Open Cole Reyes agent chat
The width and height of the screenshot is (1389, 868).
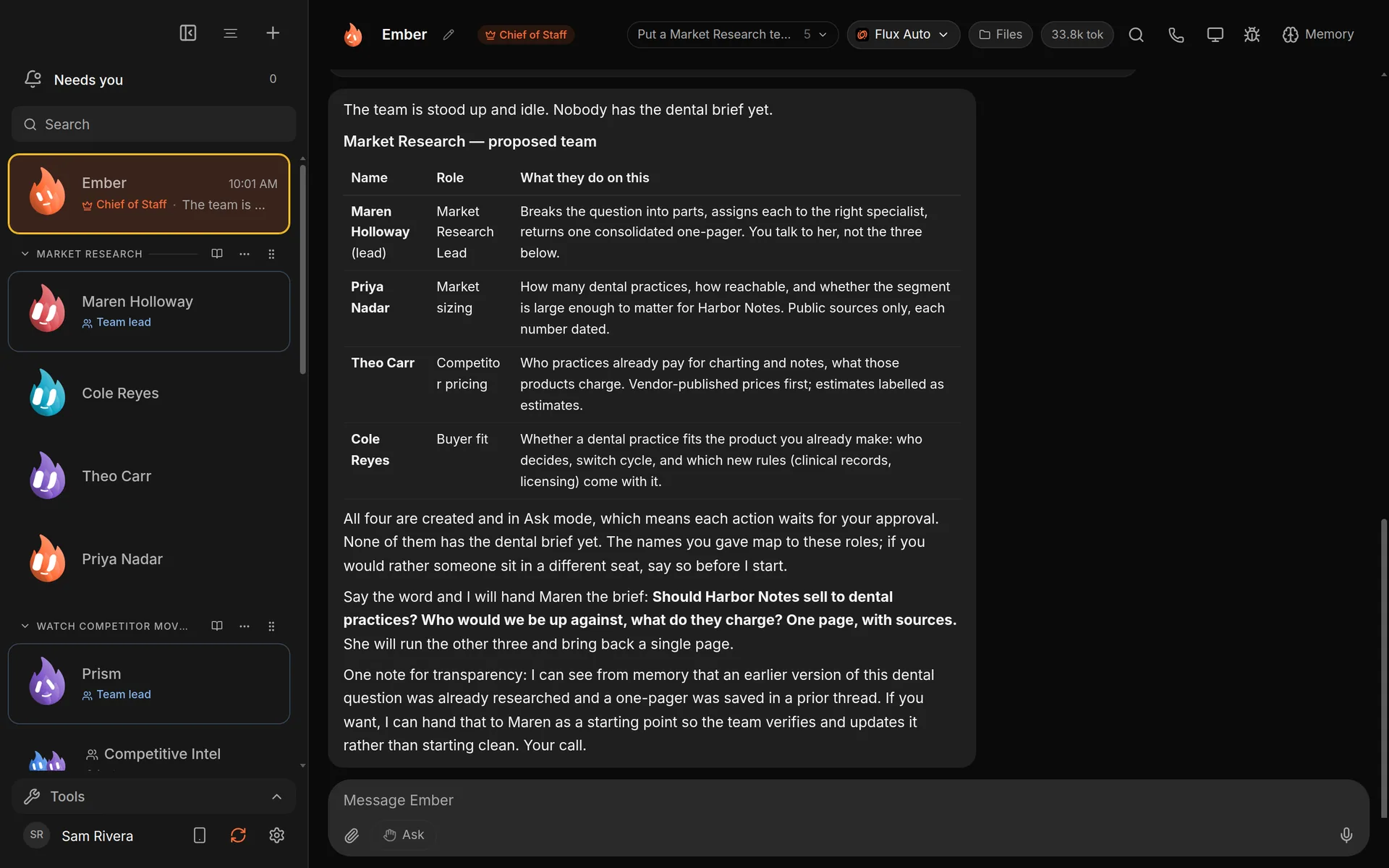click(149, 393)
